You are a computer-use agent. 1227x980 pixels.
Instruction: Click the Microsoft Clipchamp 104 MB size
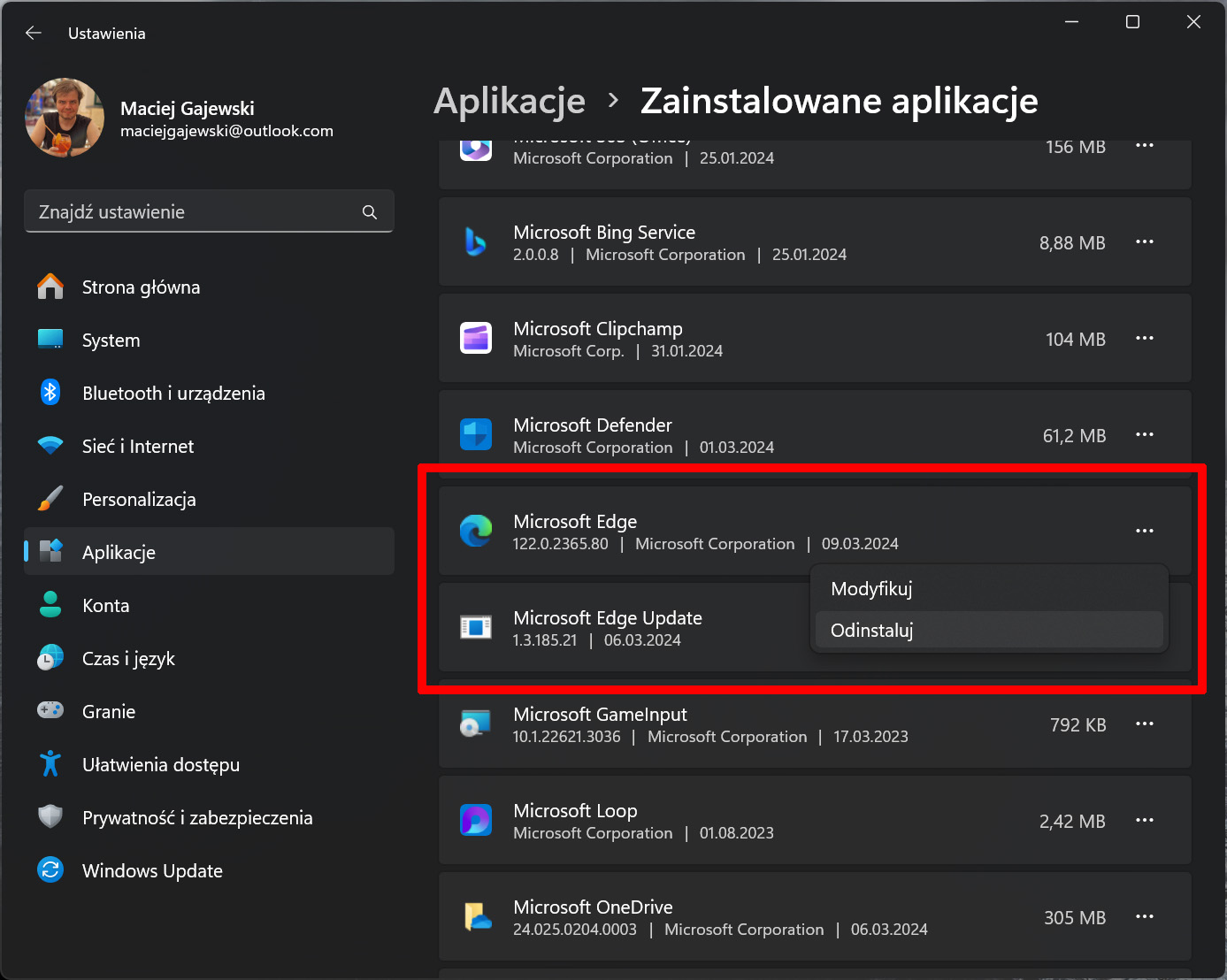click(1076, 339)
